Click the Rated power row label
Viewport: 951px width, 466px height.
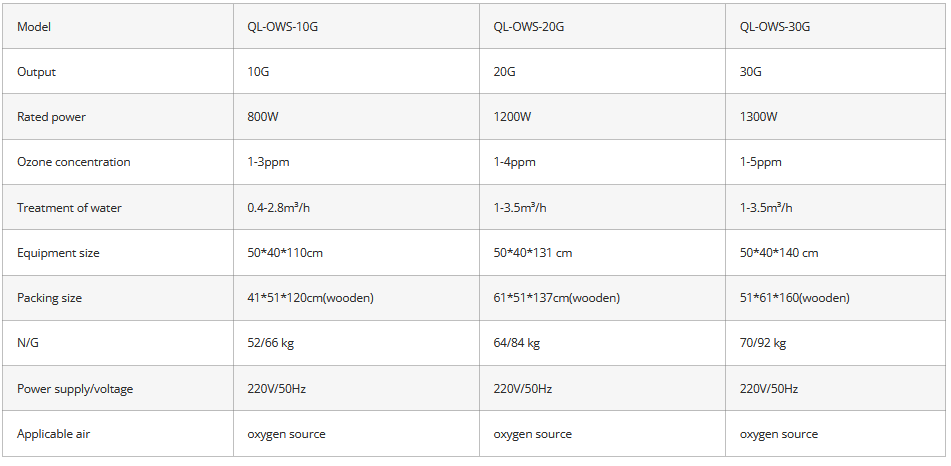tap(51, 117)
